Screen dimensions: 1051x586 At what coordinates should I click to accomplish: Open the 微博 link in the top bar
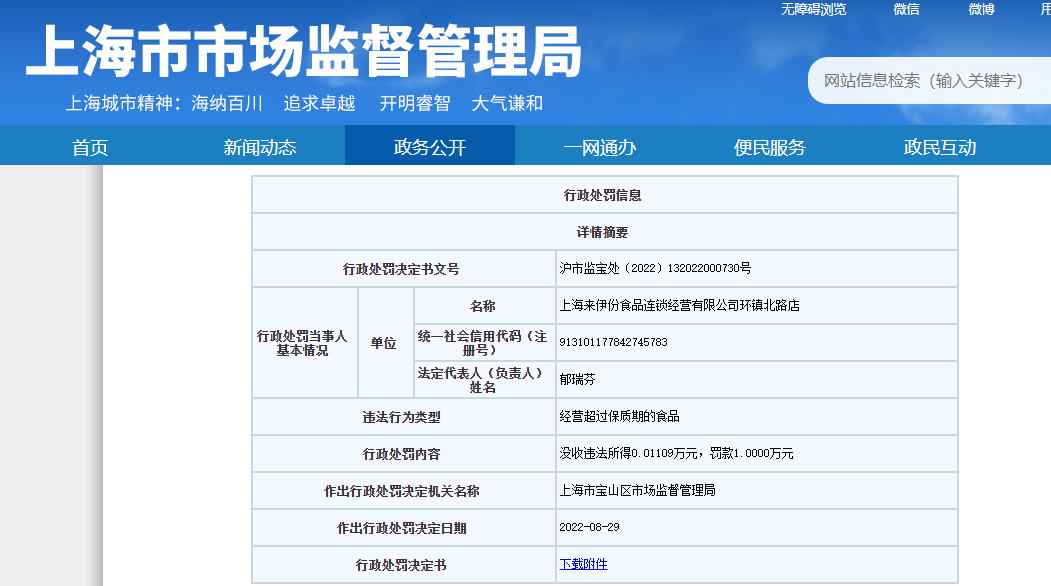click(981, 10)
